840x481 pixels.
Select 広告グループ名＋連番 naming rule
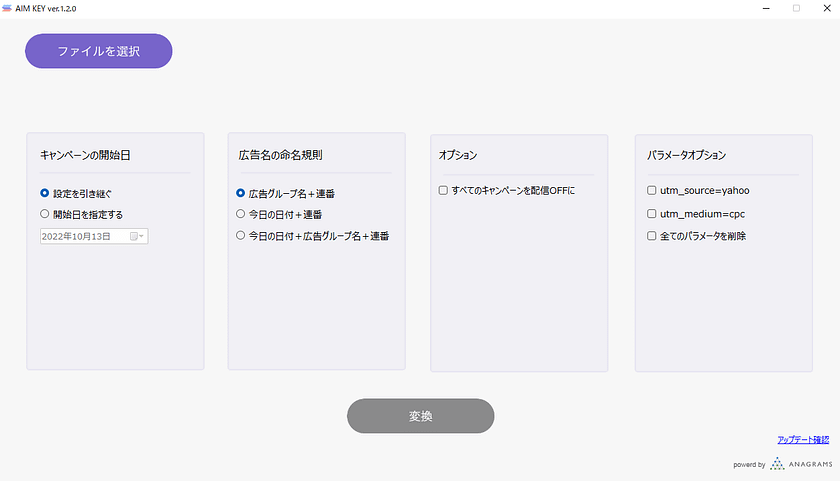tap(241, 193)
